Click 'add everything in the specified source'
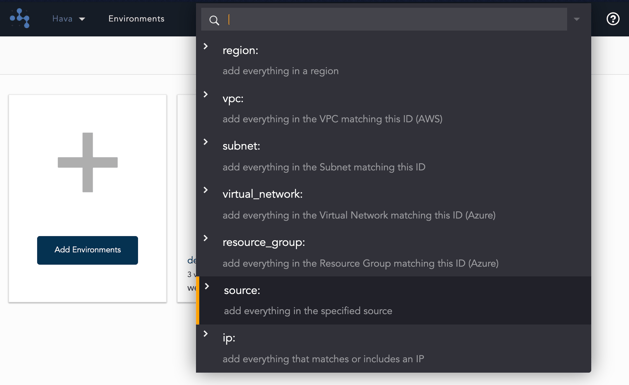 coord(308,311)
